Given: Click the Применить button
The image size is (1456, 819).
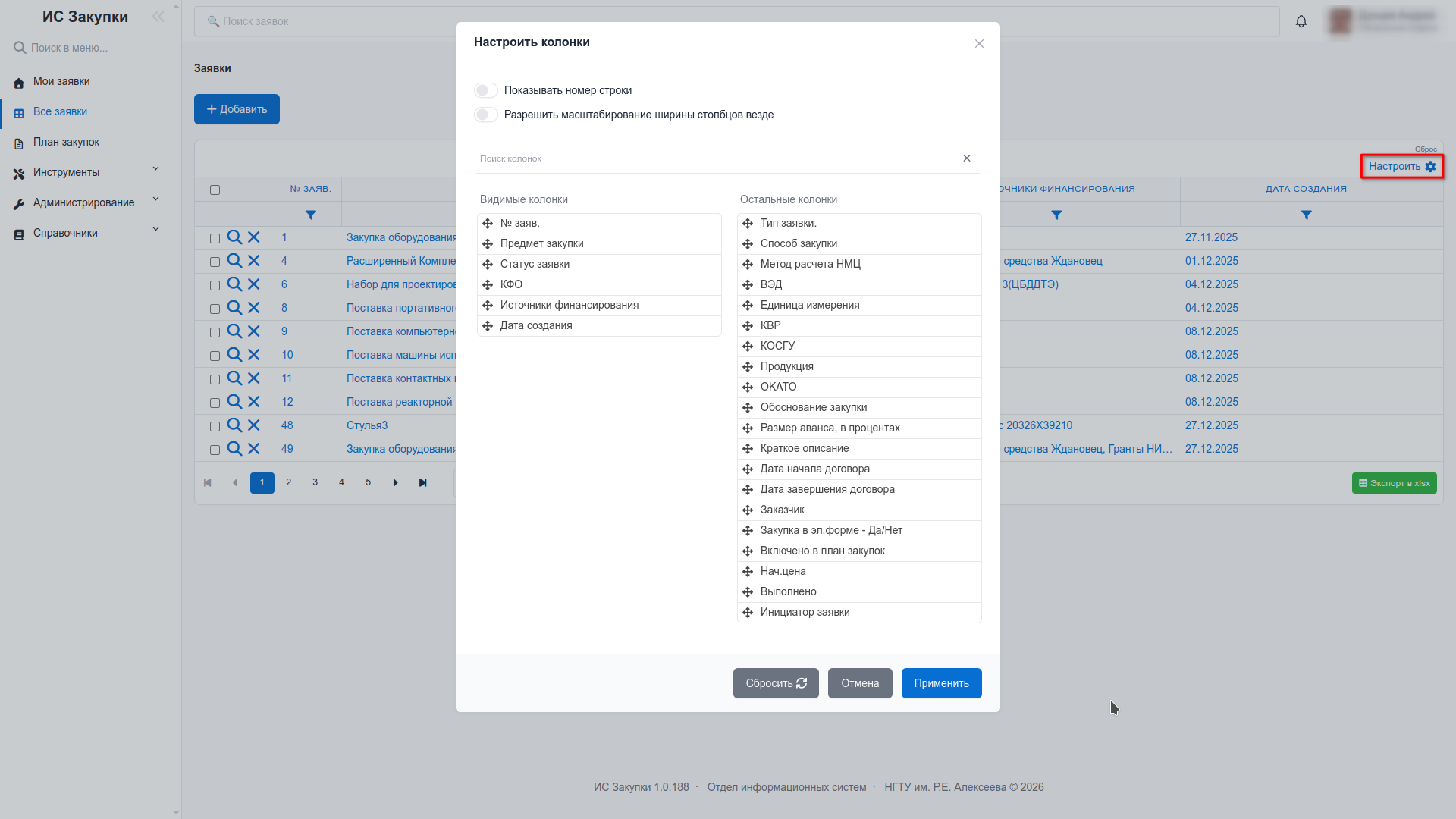Looking at the screenshot, I should pos(941,683).
